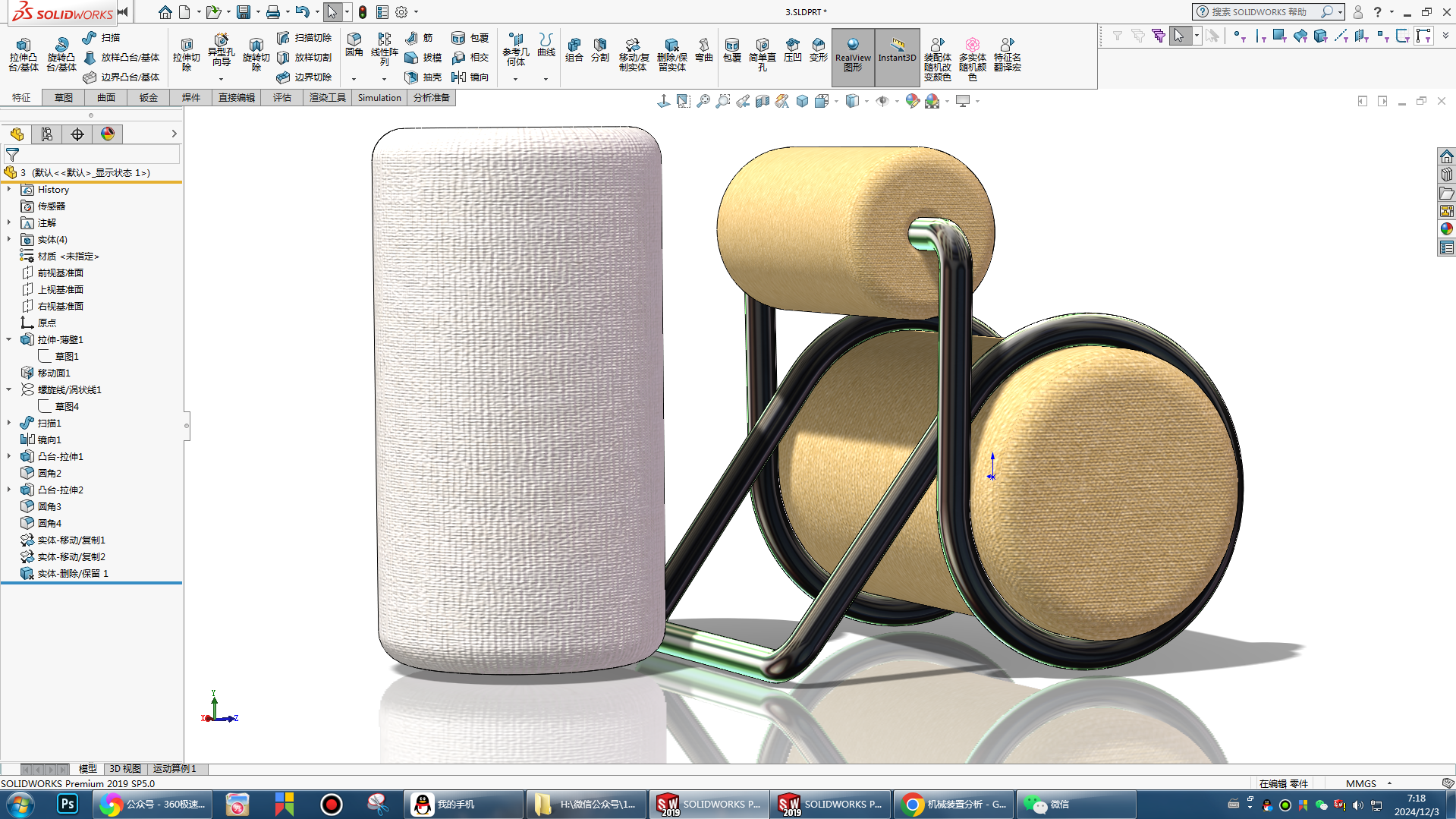Click the Previous View icon
The height and width of the screenshot is (819, 1456).
[743, 101]
